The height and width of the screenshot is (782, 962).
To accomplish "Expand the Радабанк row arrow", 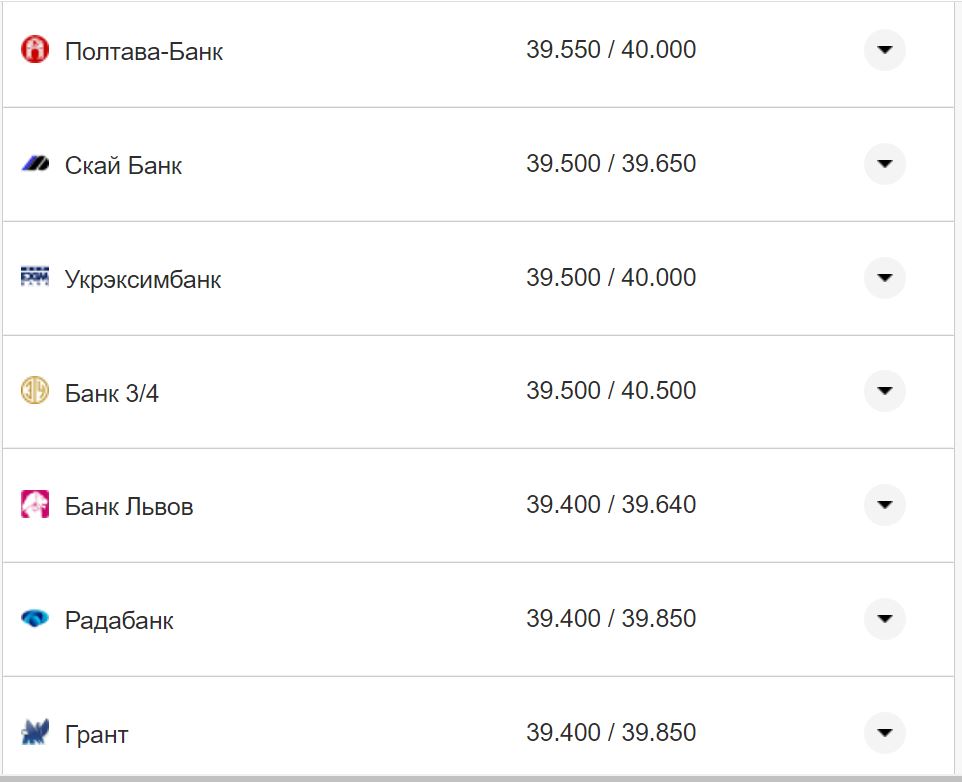I will pos(884,619).
